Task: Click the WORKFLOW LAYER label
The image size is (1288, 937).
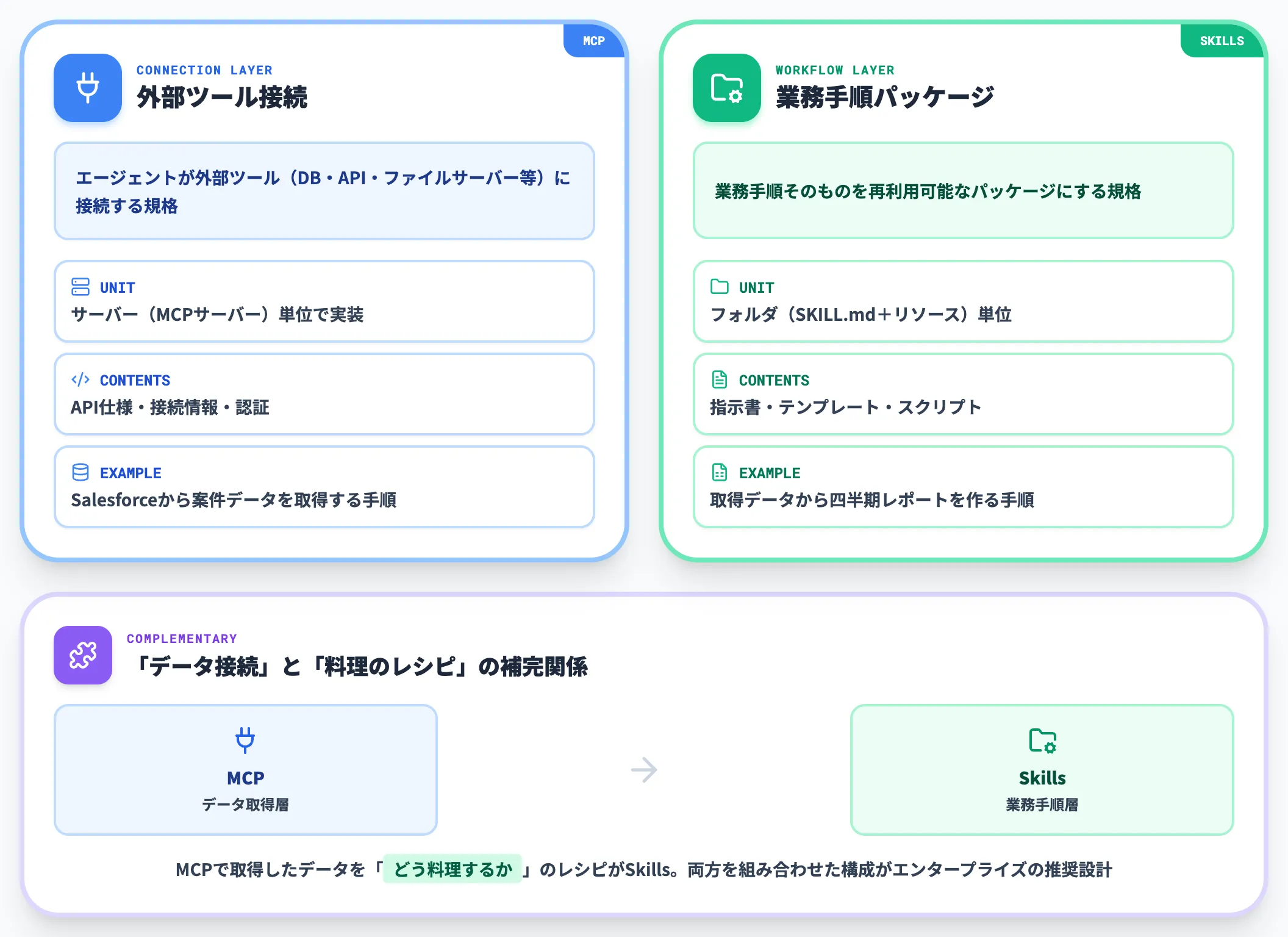Action: point(835,70)
